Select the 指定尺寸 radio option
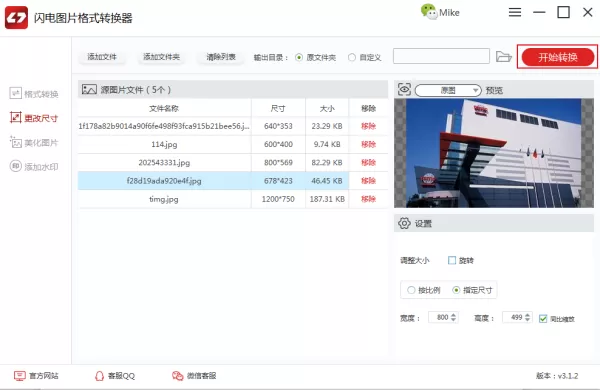 pos(472,290)
